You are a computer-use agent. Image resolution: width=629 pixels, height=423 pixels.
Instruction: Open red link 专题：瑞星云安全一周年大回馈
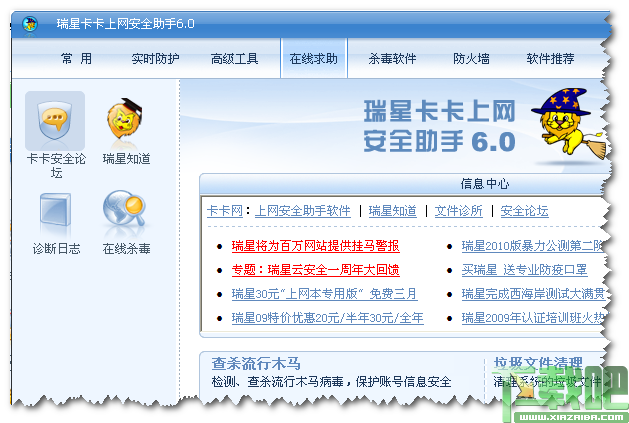[315, 270]
